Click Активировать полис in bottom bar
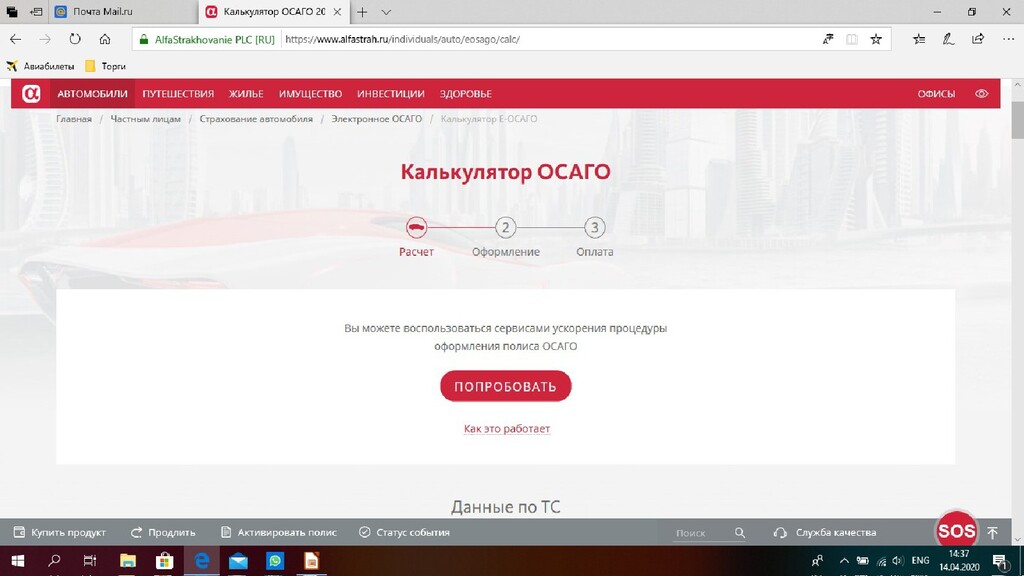The image size is (1024, 576). coord(279,532)
